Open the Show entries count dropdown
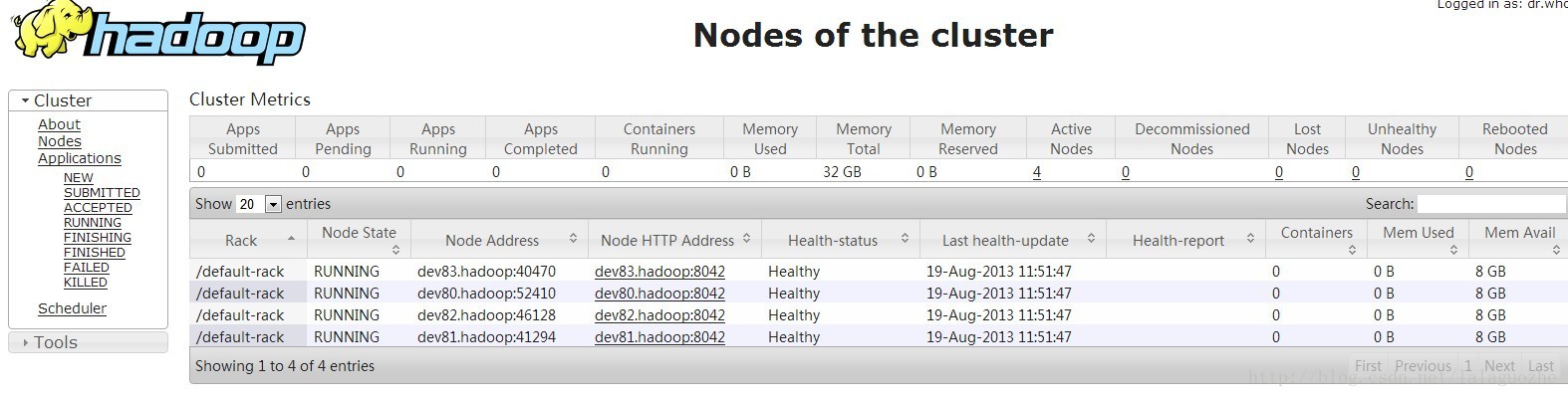Image resolution: width=1568 pixels, height=397 pixels. 259,204
